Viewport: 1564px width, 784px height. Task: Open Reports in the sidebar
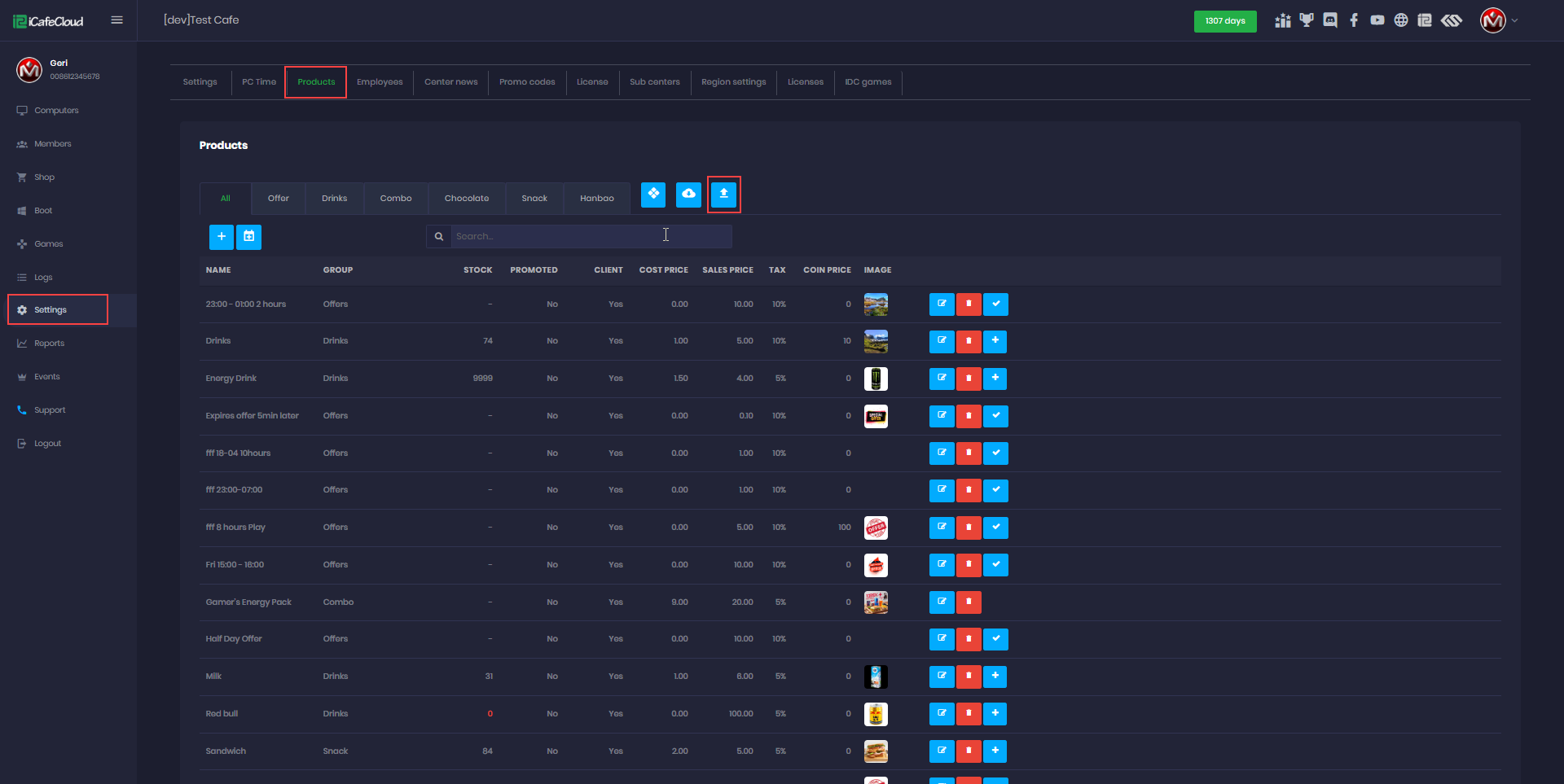49,344
